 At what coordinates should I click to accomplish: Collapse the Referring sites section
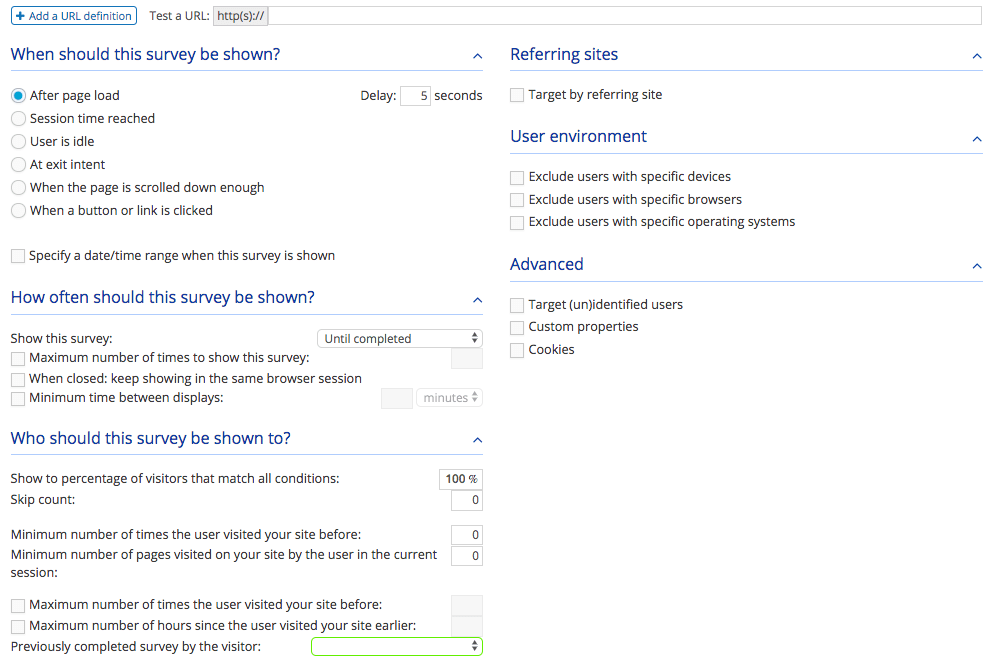[977, 56]
